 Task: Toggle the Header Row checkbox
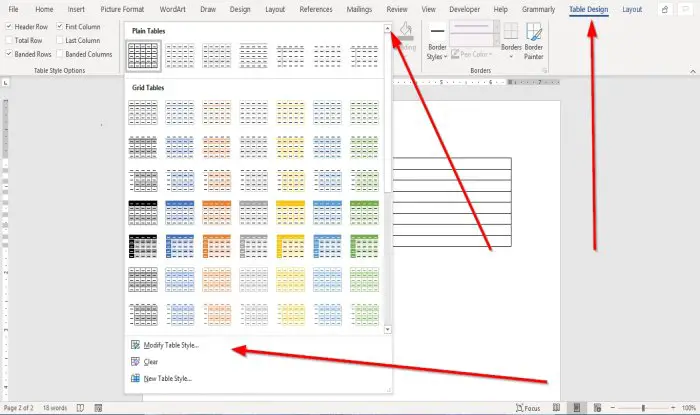(x=8, y=27)
